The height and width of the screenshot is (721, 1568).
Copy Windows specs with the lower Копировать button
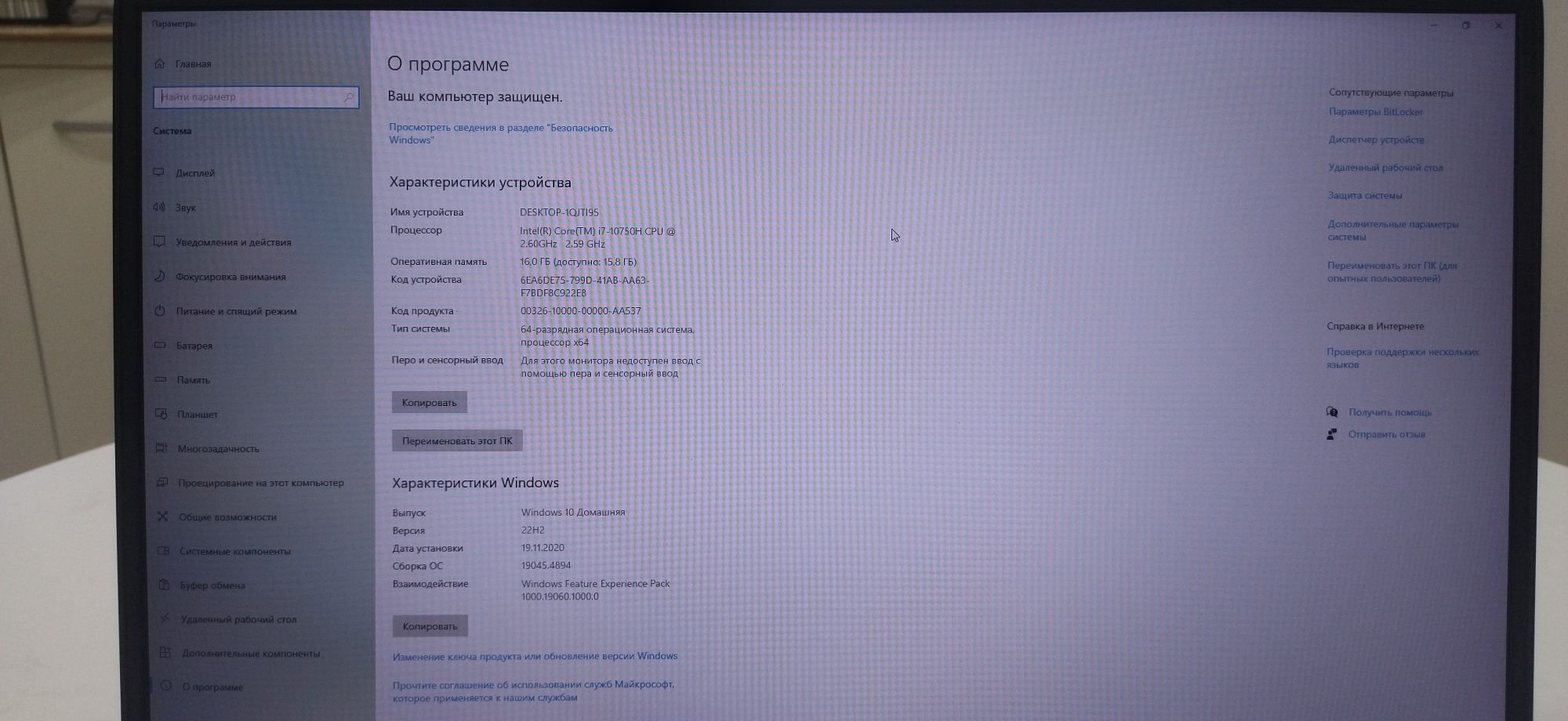pos(430,626)
